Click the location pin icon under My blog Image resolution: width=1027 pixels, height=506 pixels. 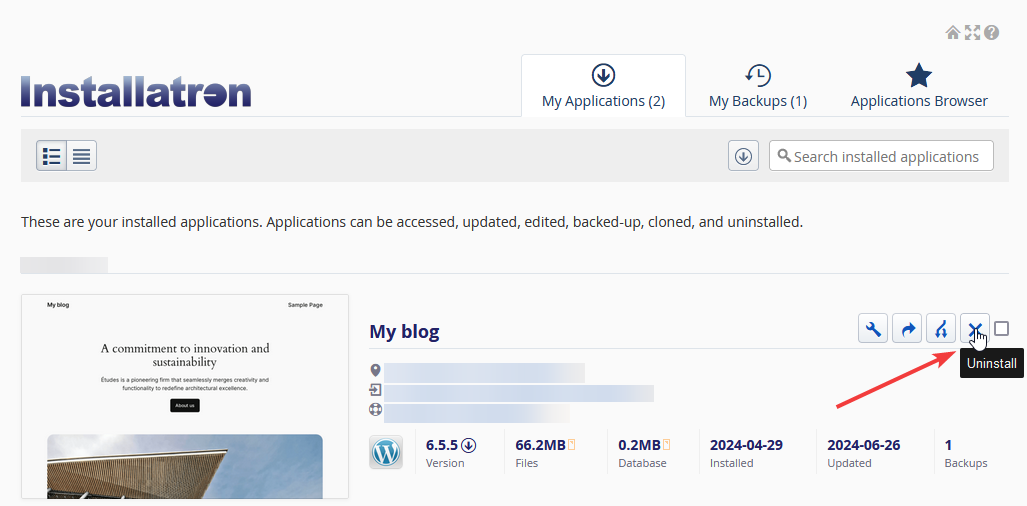tap(375, 372)
